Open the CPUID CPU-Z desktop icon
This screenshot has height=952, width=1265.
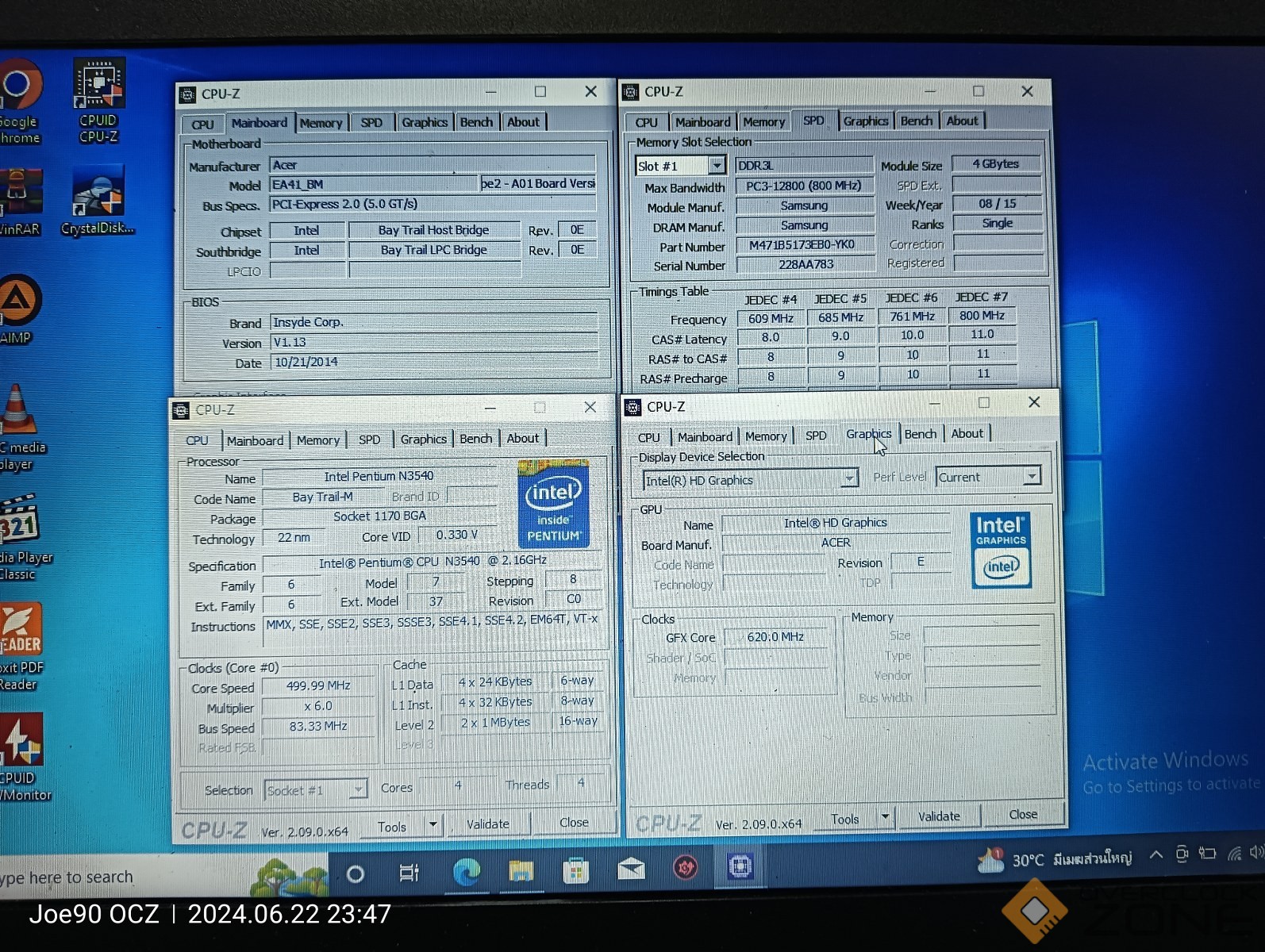pyautogui.click(x=98, y=100)
